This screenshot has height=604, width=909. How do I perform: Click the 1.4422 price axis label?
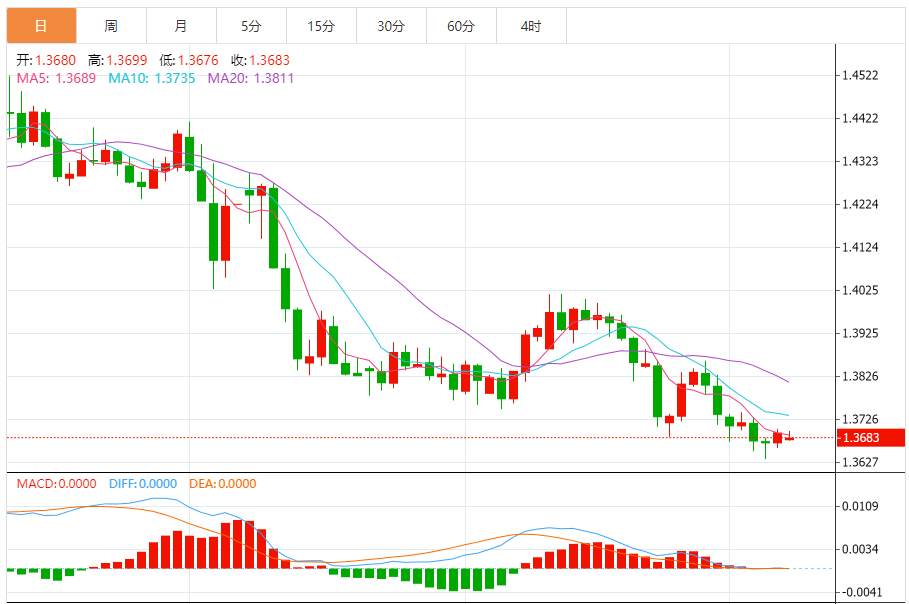[x=860, y=118]
